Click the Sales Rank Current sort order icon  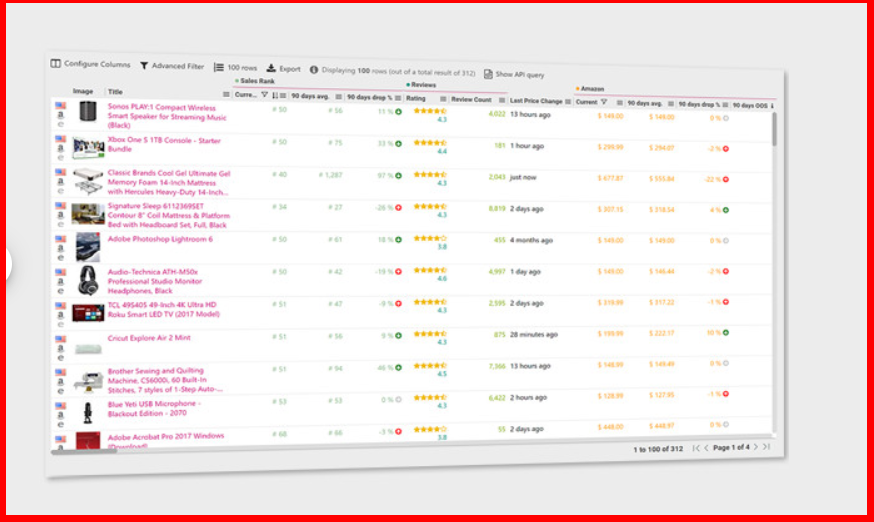275,95
